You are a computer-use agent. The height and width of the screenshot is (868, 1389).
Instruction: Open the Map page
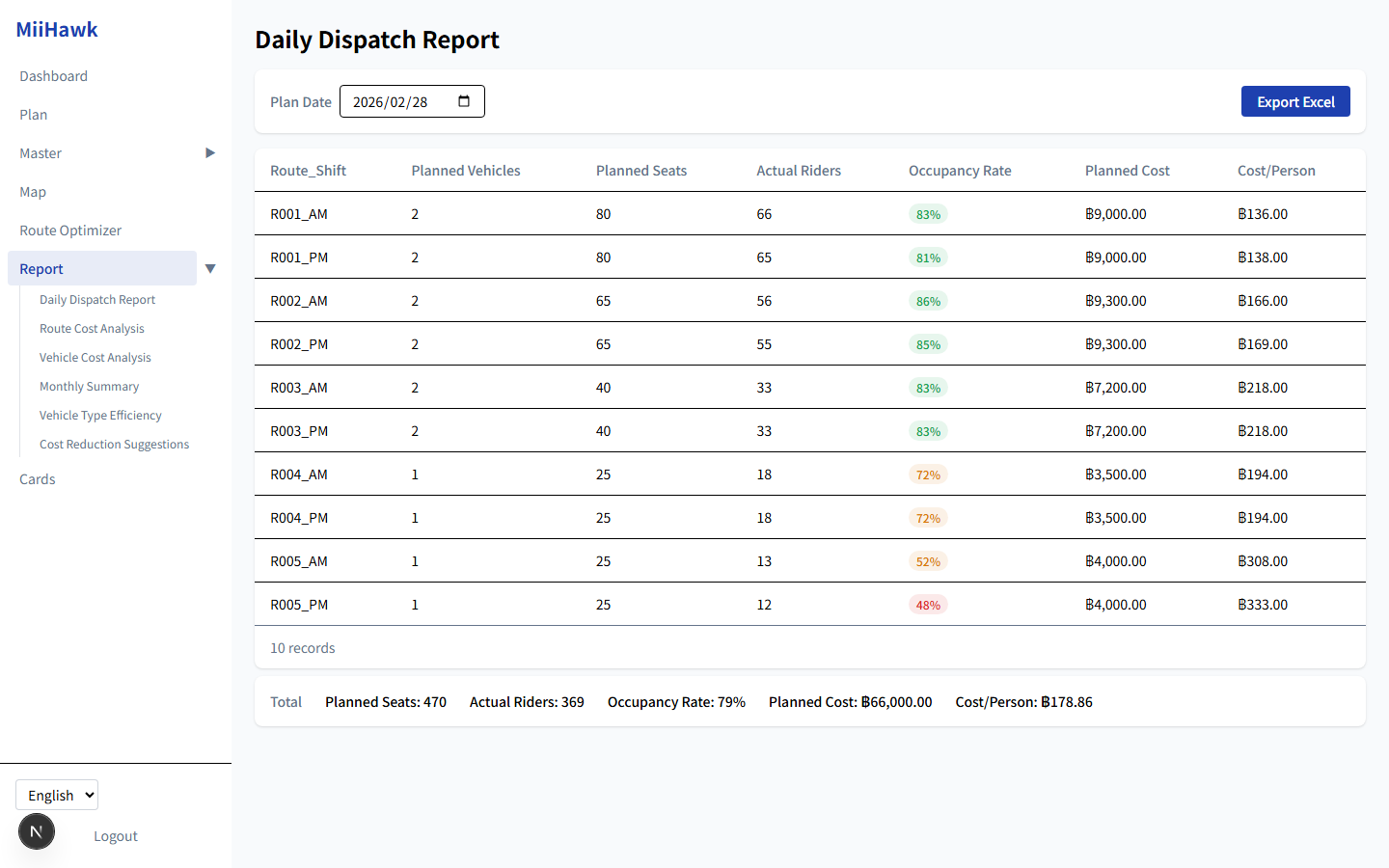33,192
